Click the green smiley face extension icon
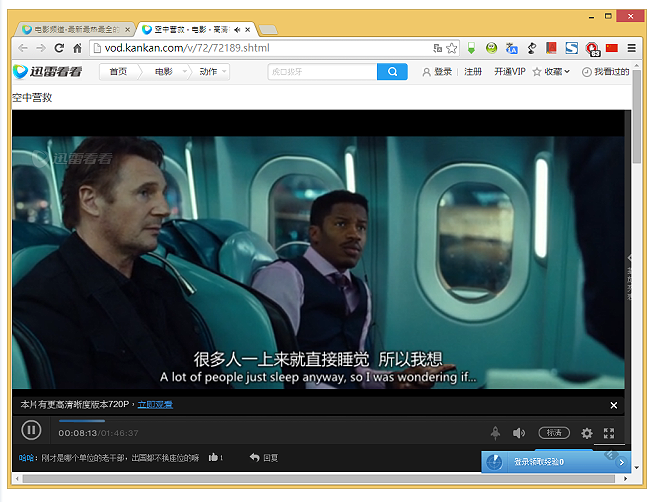 click(491, 48)
